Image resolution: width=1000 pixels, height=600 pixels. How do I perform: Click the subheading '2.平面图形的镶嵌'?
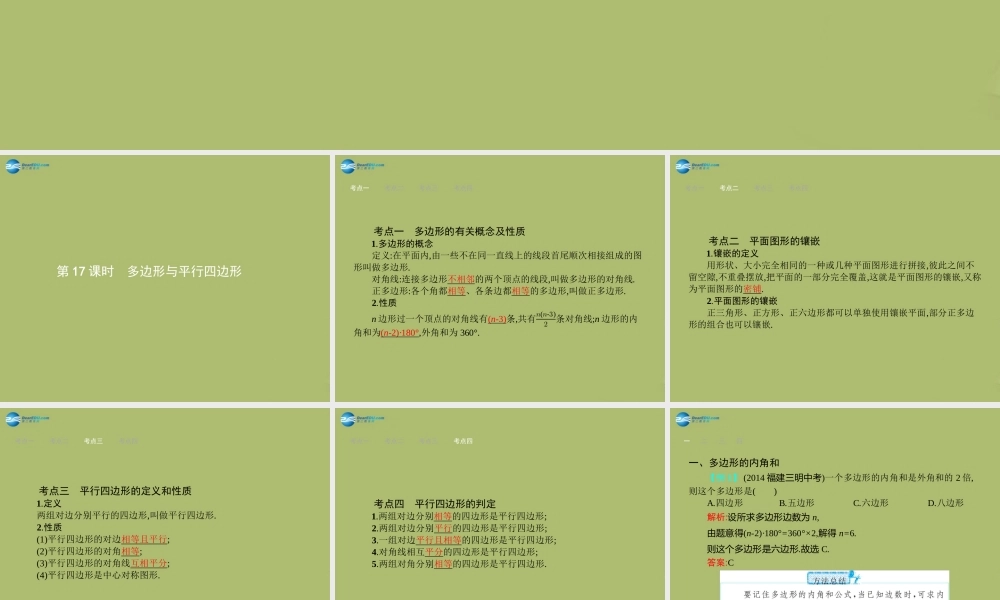742,300
